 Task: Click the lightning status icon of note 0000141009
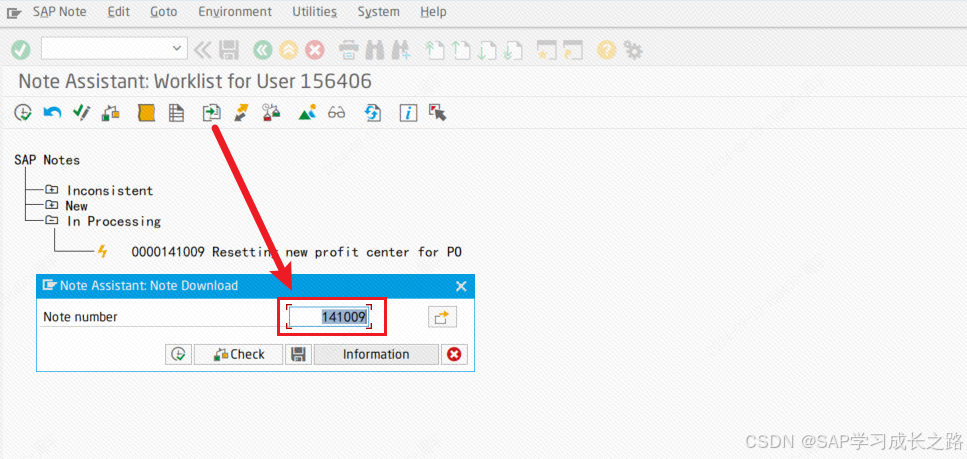click(x=102, y=251)
